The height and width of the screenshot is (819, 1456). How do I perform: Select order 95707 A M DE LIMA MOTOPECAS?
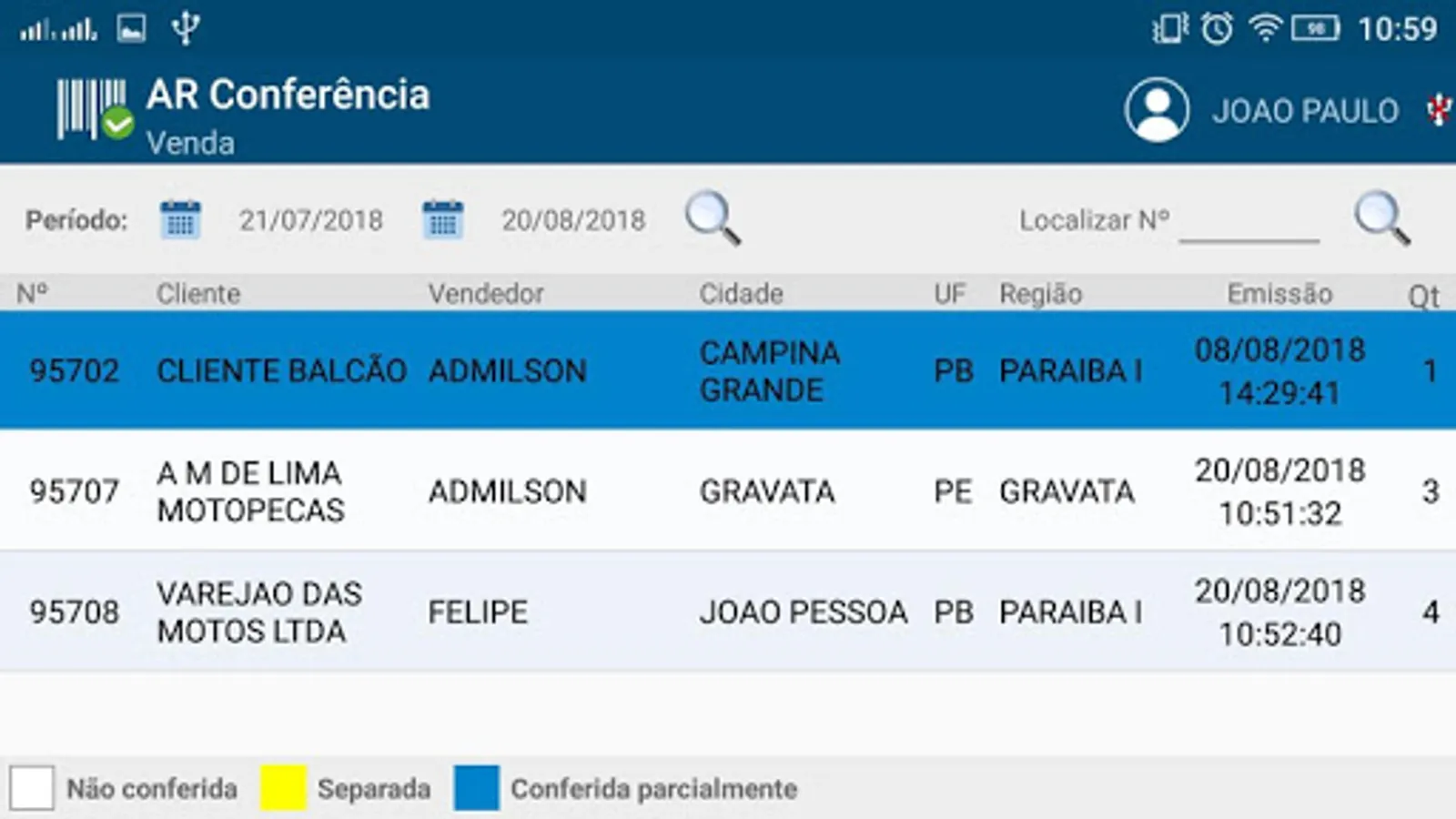coord(728,490)
